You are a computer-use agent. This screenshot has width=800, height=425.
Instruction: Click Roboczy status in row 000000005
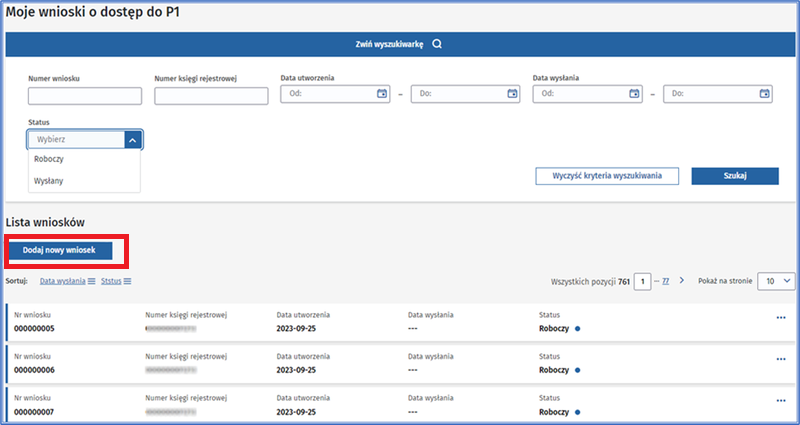(x=554, y=329)
